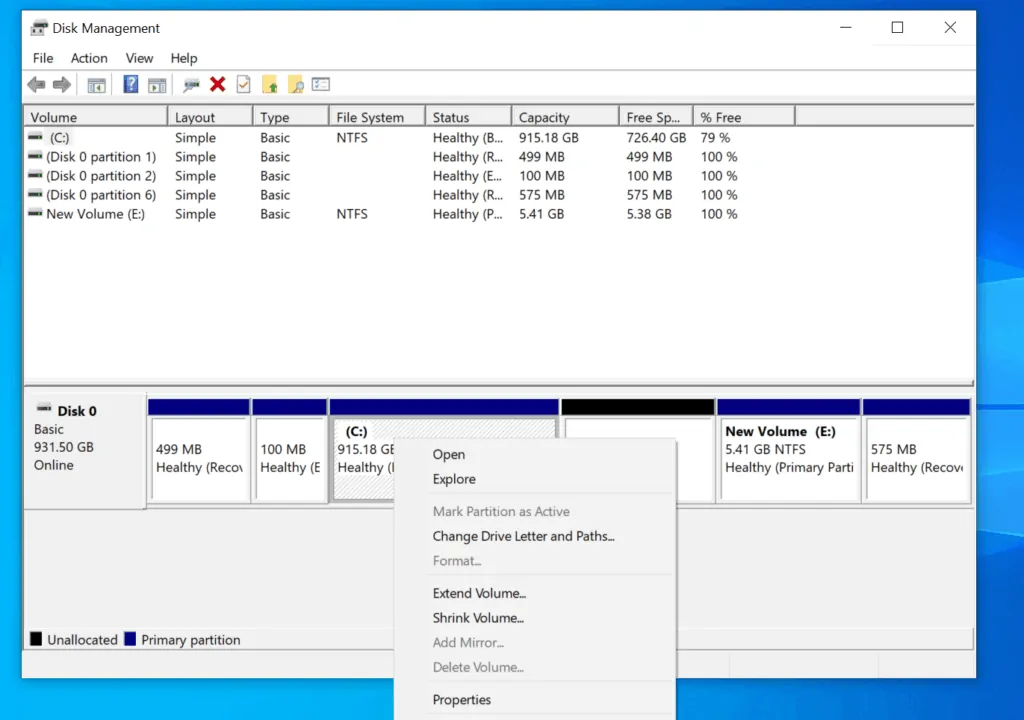Click the folder with magnifier toolbar icon

pos(296,84)
